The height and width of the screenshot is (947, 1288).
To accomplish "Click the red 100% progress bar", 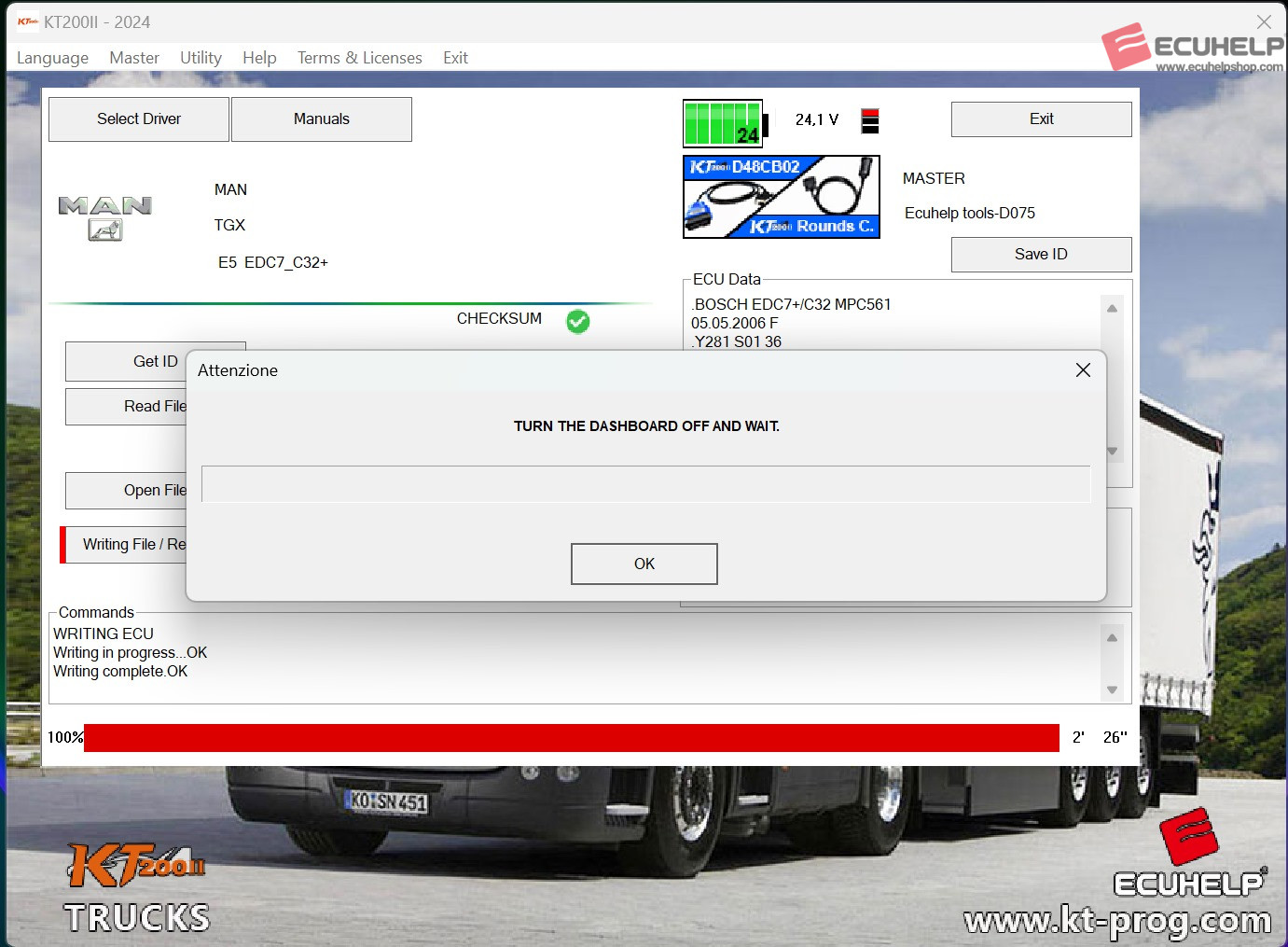I will click(x=571, y=738).
